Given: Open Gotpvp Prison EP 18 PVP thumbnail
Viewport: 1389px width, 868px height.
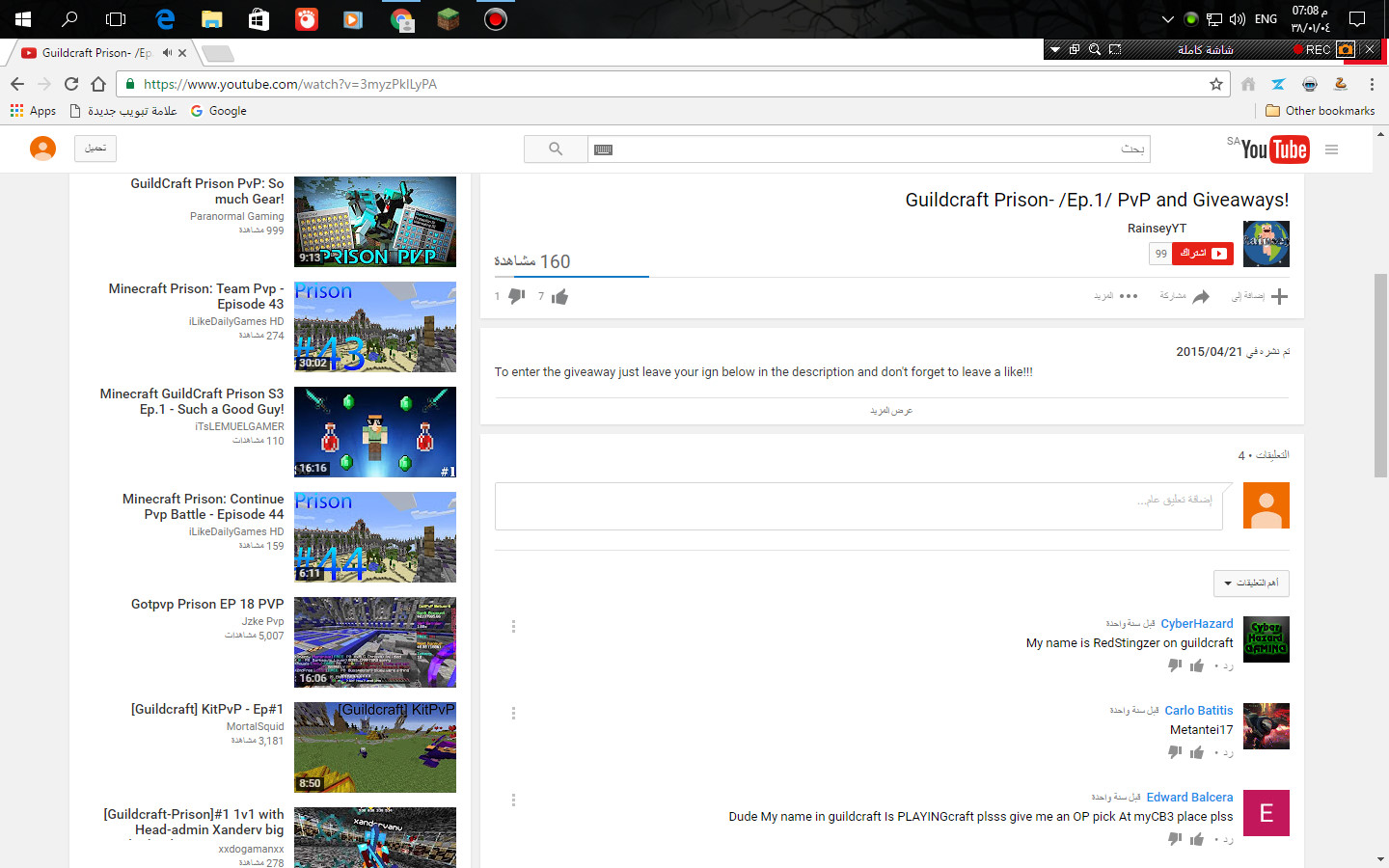Looking at the screenshot, I should [x=375, y=642].
